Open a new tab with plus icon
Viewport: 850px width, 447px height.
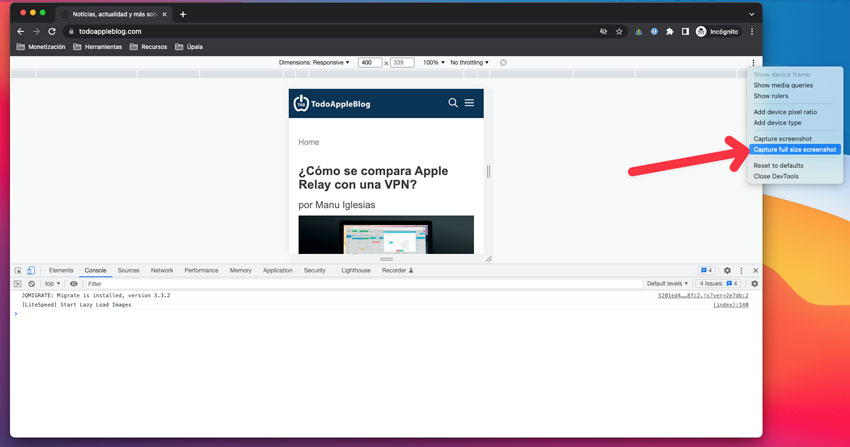183,15
